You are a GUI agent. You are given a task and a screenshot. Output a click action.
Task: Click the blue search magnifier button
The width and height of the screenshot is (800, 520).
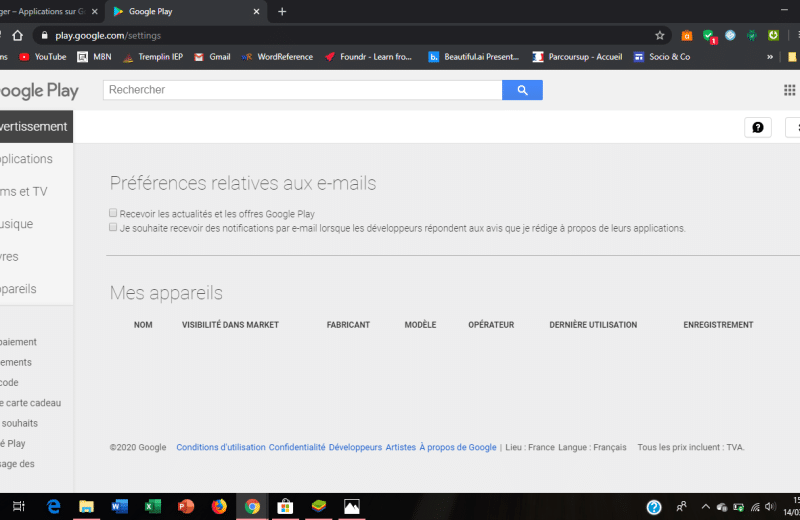[x=522, y=90]
